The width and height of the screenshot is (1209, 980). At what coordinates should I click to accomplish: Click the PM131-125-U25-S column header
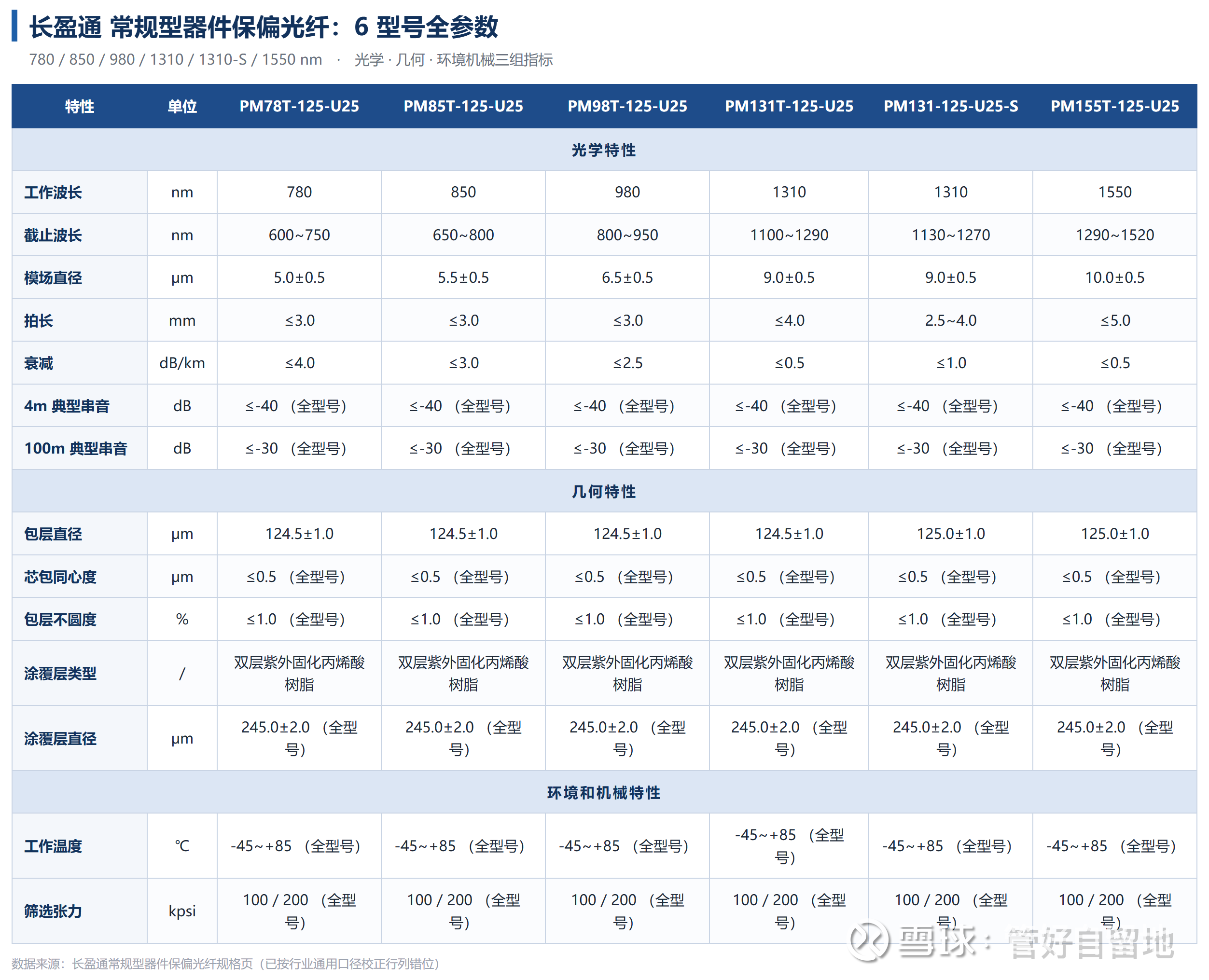click(x=951, y=106)
